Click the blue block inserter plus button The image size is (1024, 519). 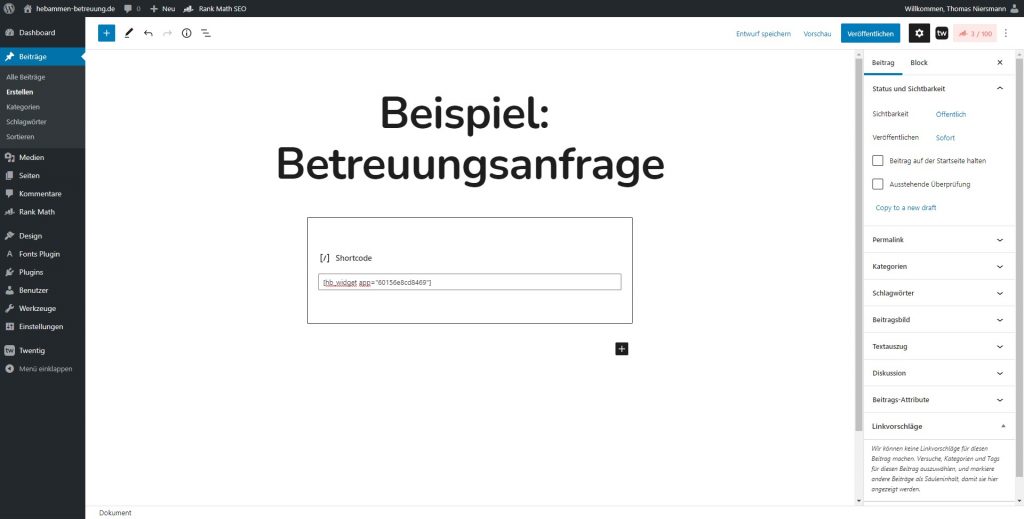106,33
